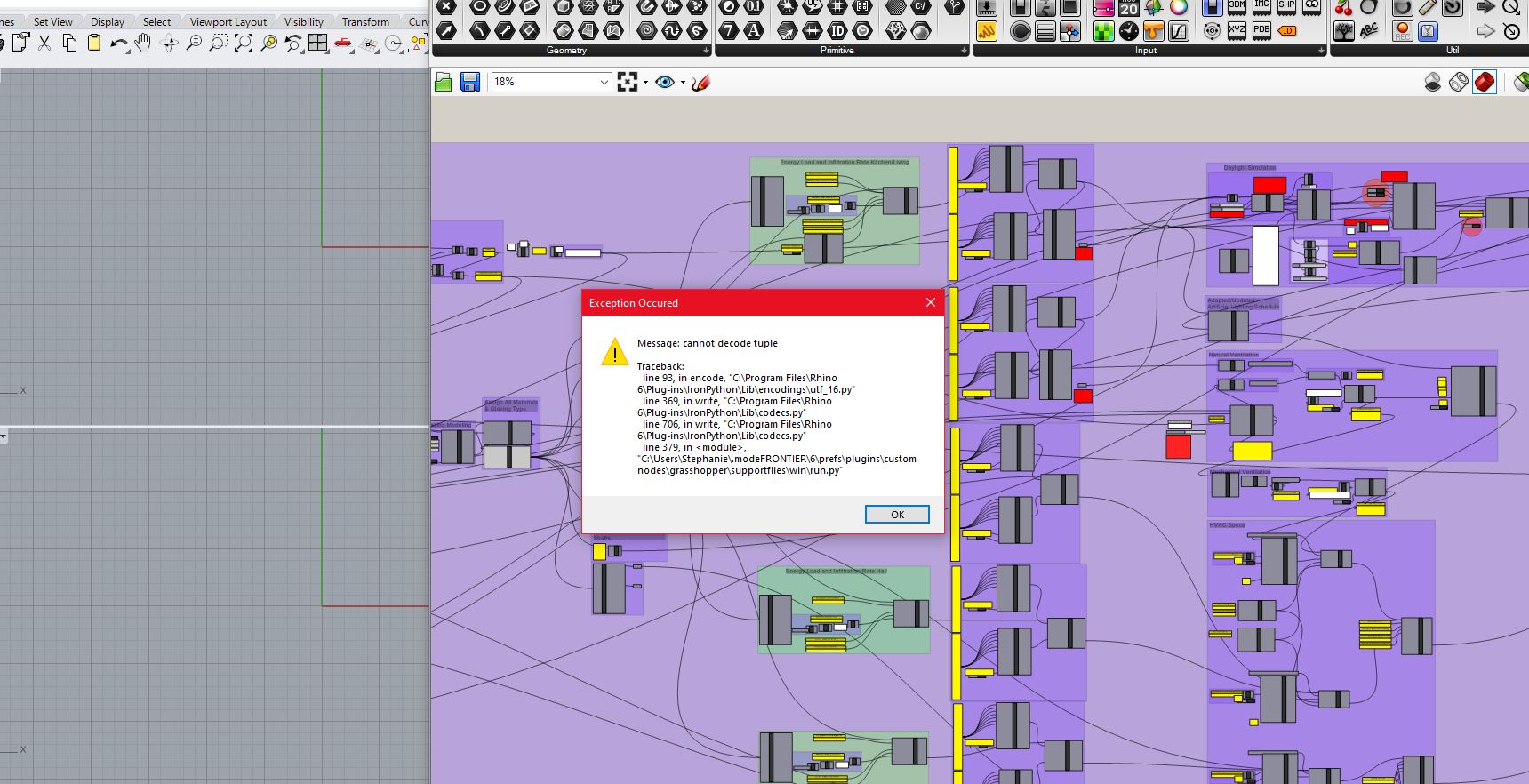The image size is (1529, 784).
Task: Select the Pan hand tool
Action: (143, 43)
